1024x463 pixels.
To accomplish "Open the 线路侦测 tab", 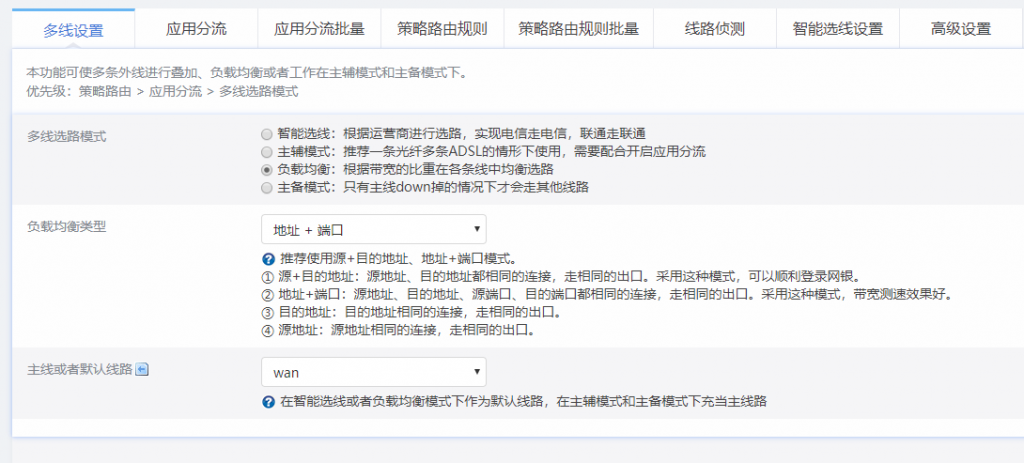I will (714, 29).
